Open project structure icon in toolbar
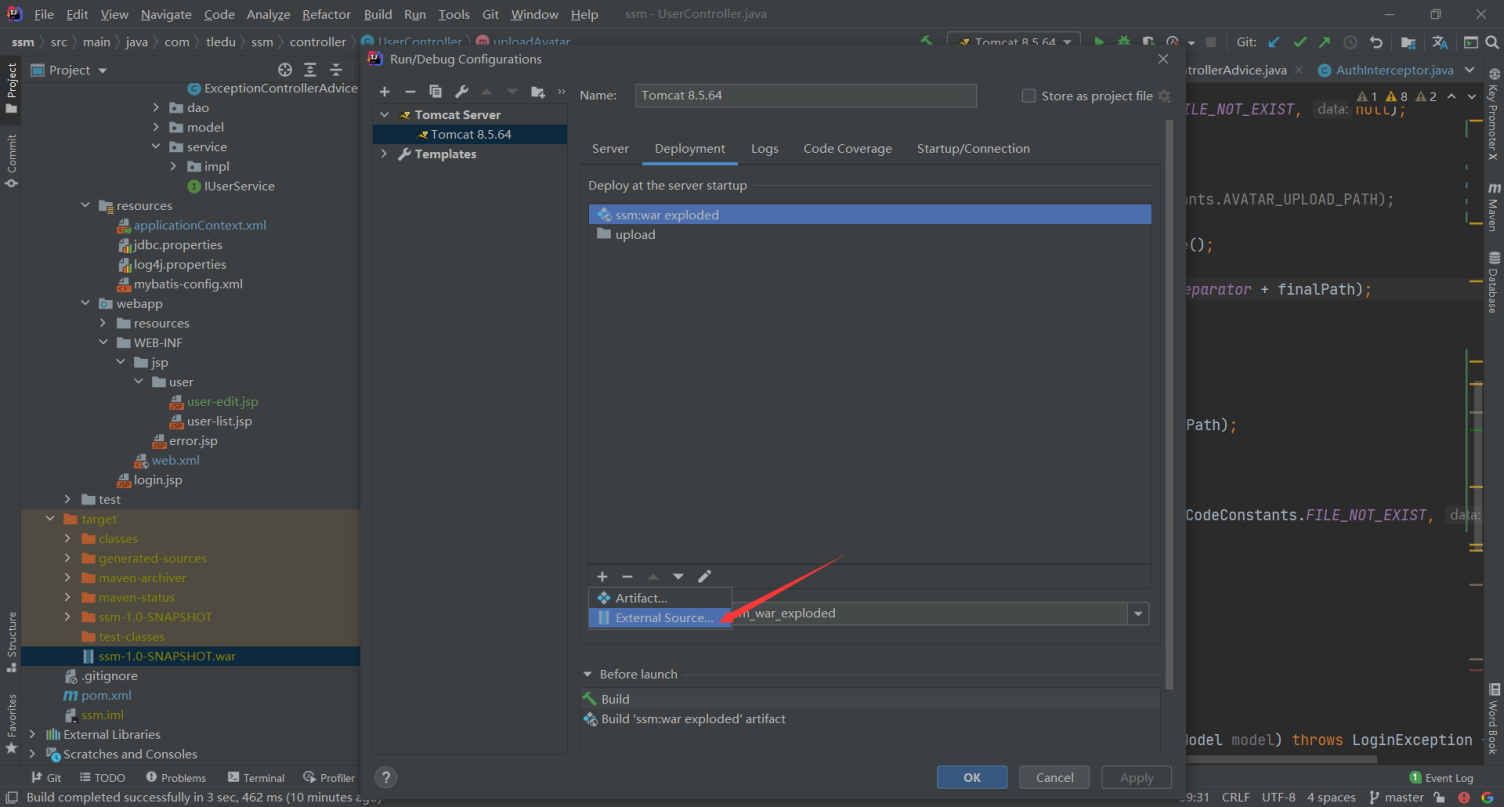The height and width of the screenshot is (807, 1504). tap(1408, 42)
